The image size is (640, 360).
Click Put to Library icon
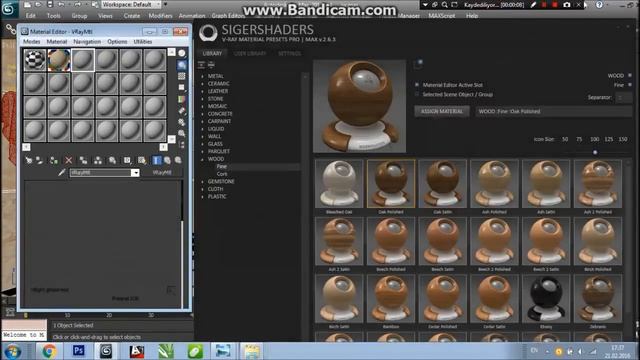click(x=112, y=160)
